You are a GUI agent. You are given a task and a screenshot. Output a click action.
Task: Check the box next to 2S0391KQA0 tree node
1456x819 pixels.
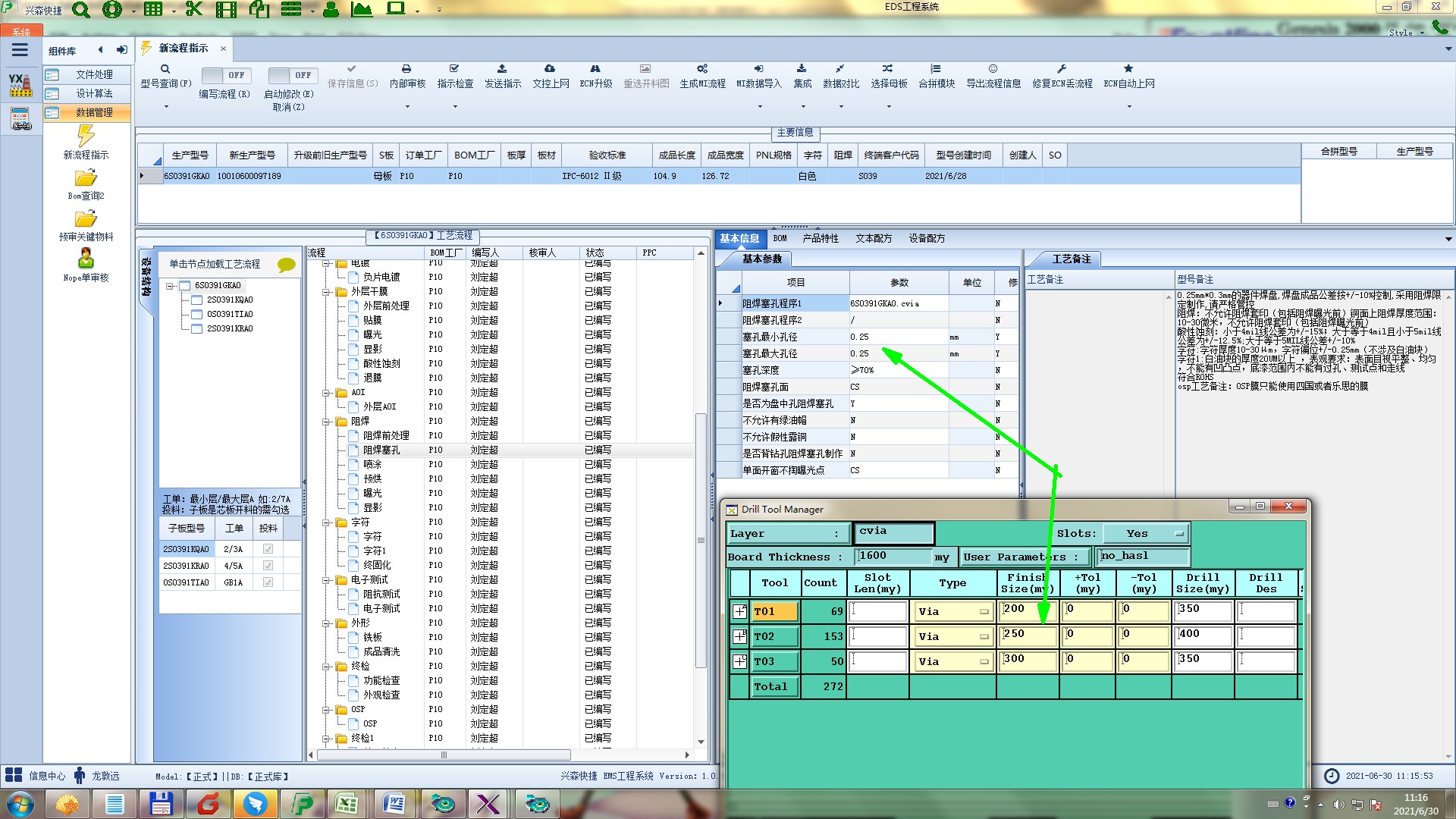coord(196,300)
